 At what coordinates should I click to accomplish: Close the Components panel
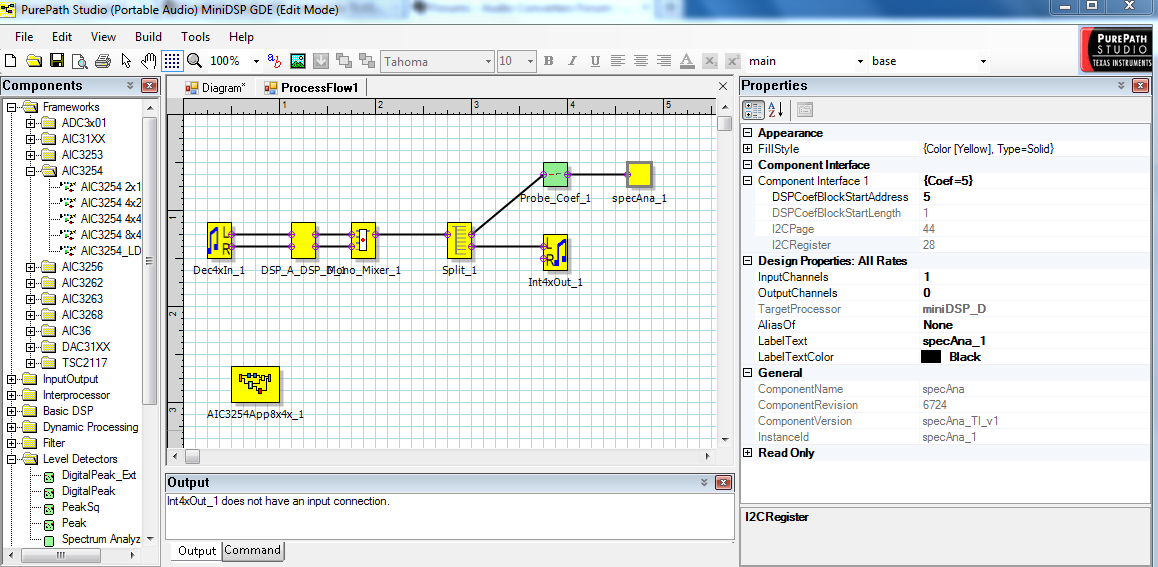(149, 86)
